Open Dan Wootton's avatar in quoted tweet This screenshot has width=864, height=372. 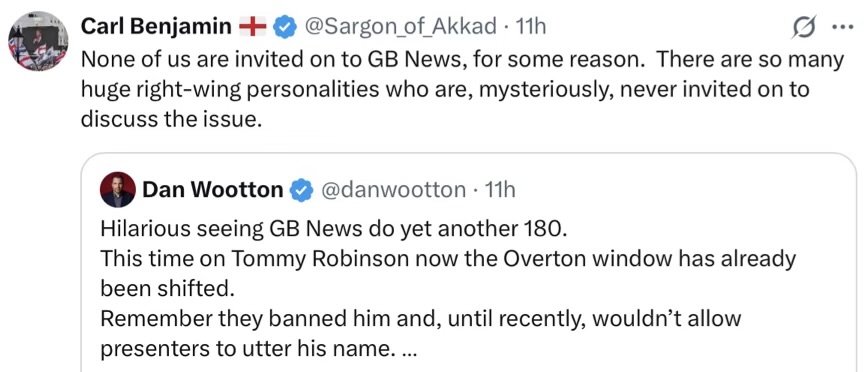tap(117, 190)
